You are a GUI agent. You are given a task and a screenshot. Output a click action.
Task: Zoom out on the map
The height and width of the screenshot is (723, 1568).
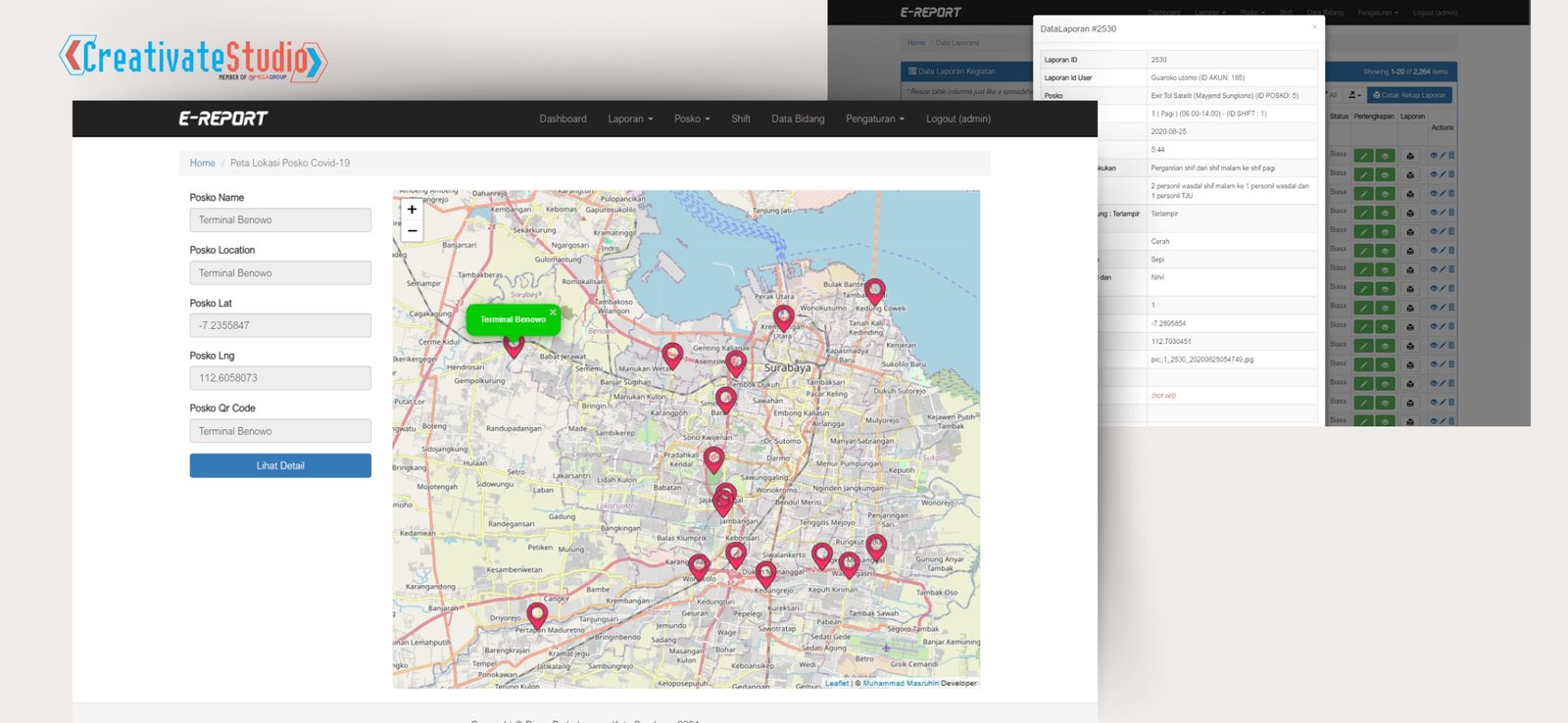click(x=413, y=231)
